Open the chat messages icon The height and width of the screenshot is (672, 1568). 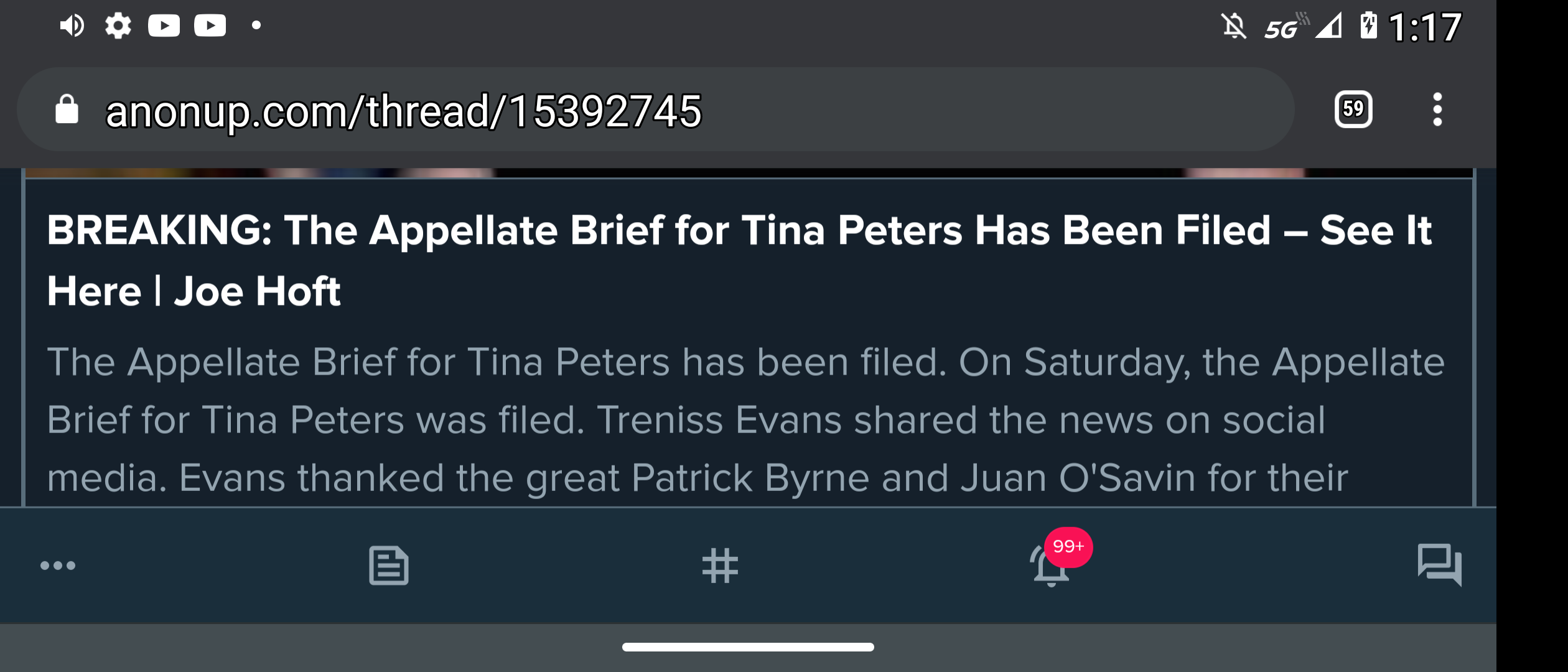[x=1439, y=564]
